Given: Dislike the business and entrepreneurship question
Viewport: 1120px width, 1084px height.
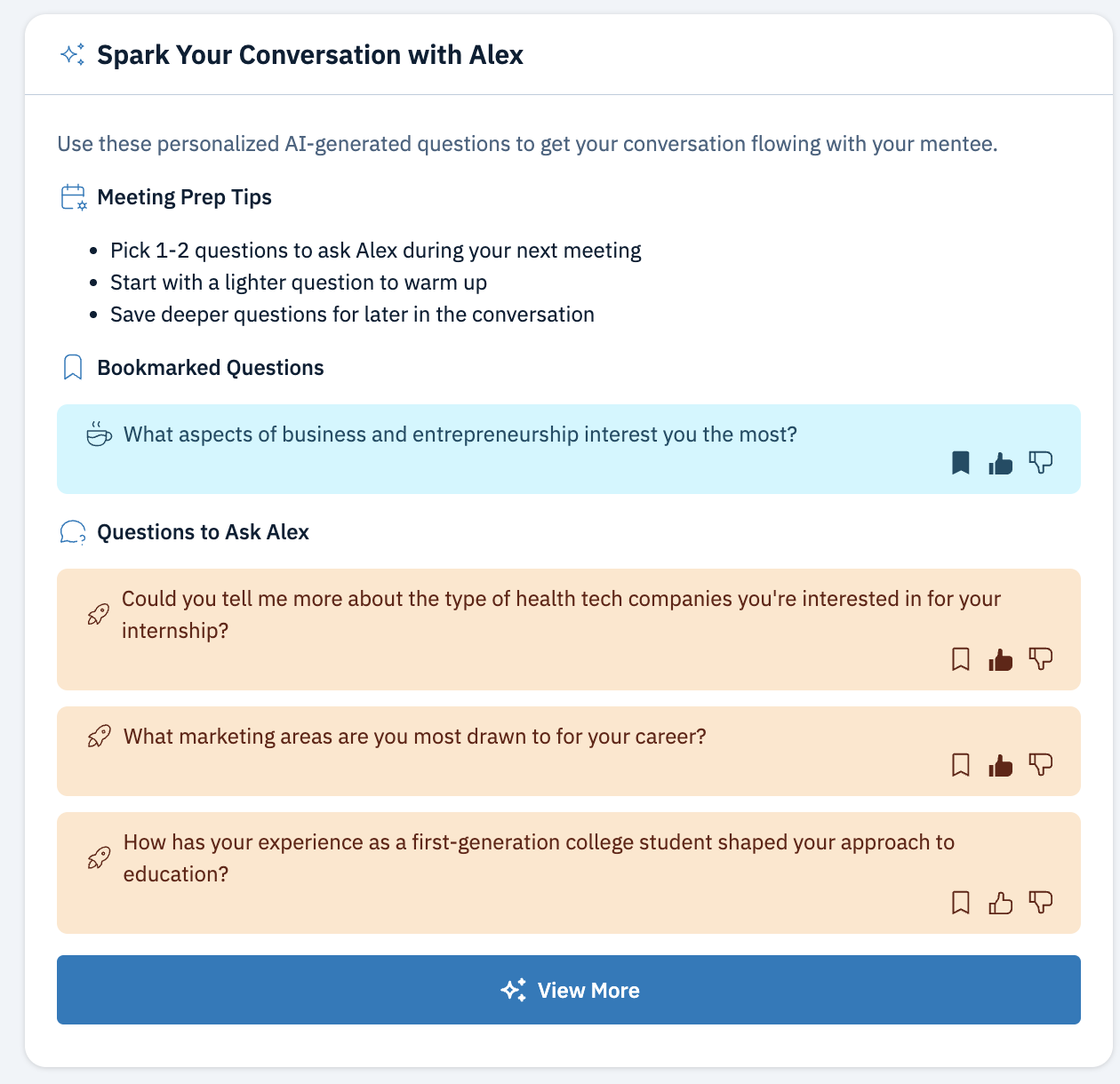Looking at the screenshot, I should point(1041,463).
